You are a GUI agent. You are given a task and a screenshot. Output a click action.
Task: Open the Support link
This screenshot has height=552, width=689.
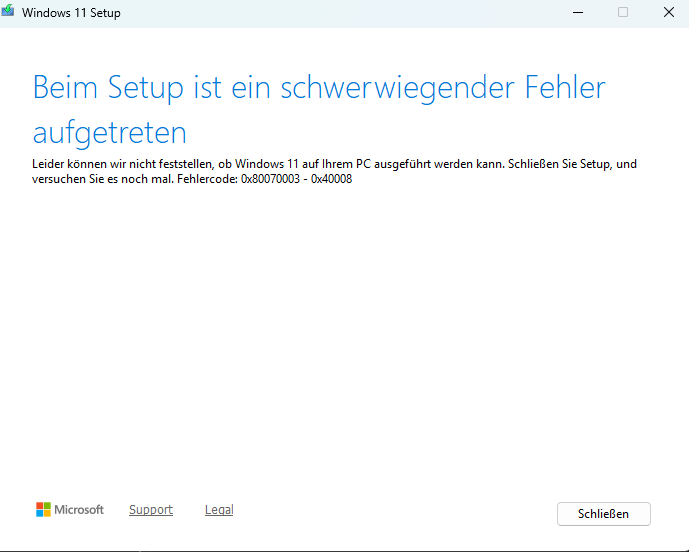pos(151,510)
